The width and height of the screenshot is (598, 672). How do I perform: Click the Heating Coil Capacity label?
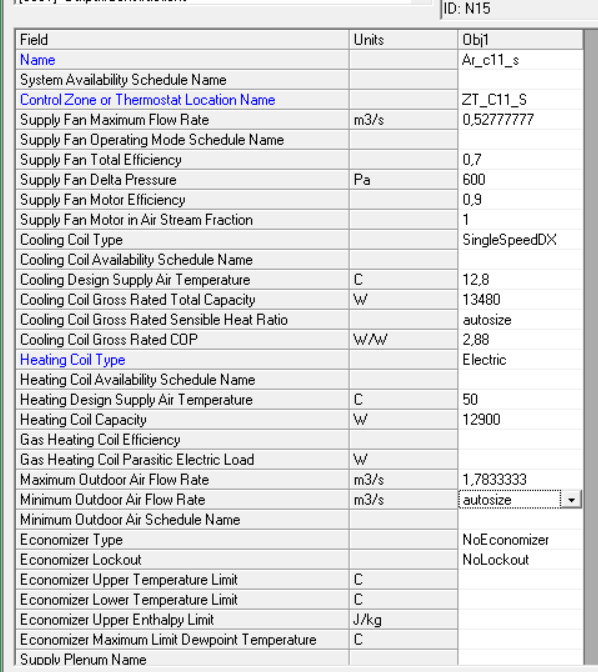(83, 420)
